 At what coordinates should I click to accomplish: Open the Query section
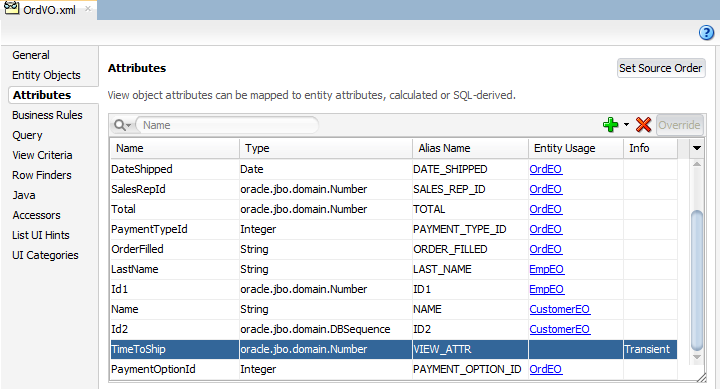(27, 135)
